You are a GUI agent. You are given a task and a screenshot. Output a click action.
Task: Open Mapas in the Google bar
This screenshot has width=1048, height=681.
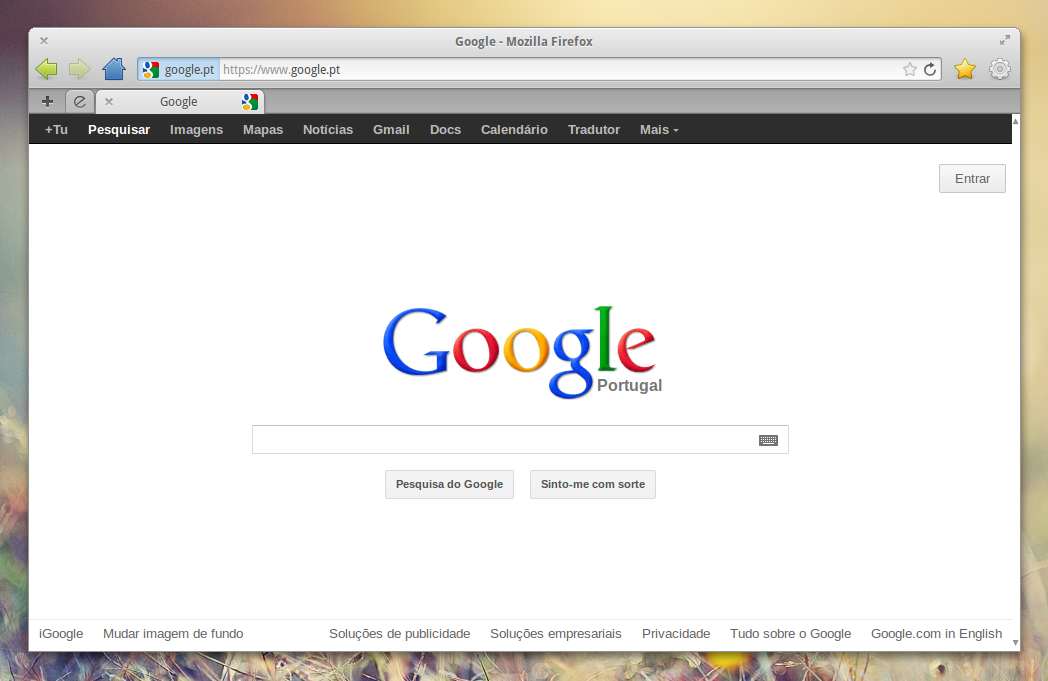pyautogui.click(x=263, y=130)
